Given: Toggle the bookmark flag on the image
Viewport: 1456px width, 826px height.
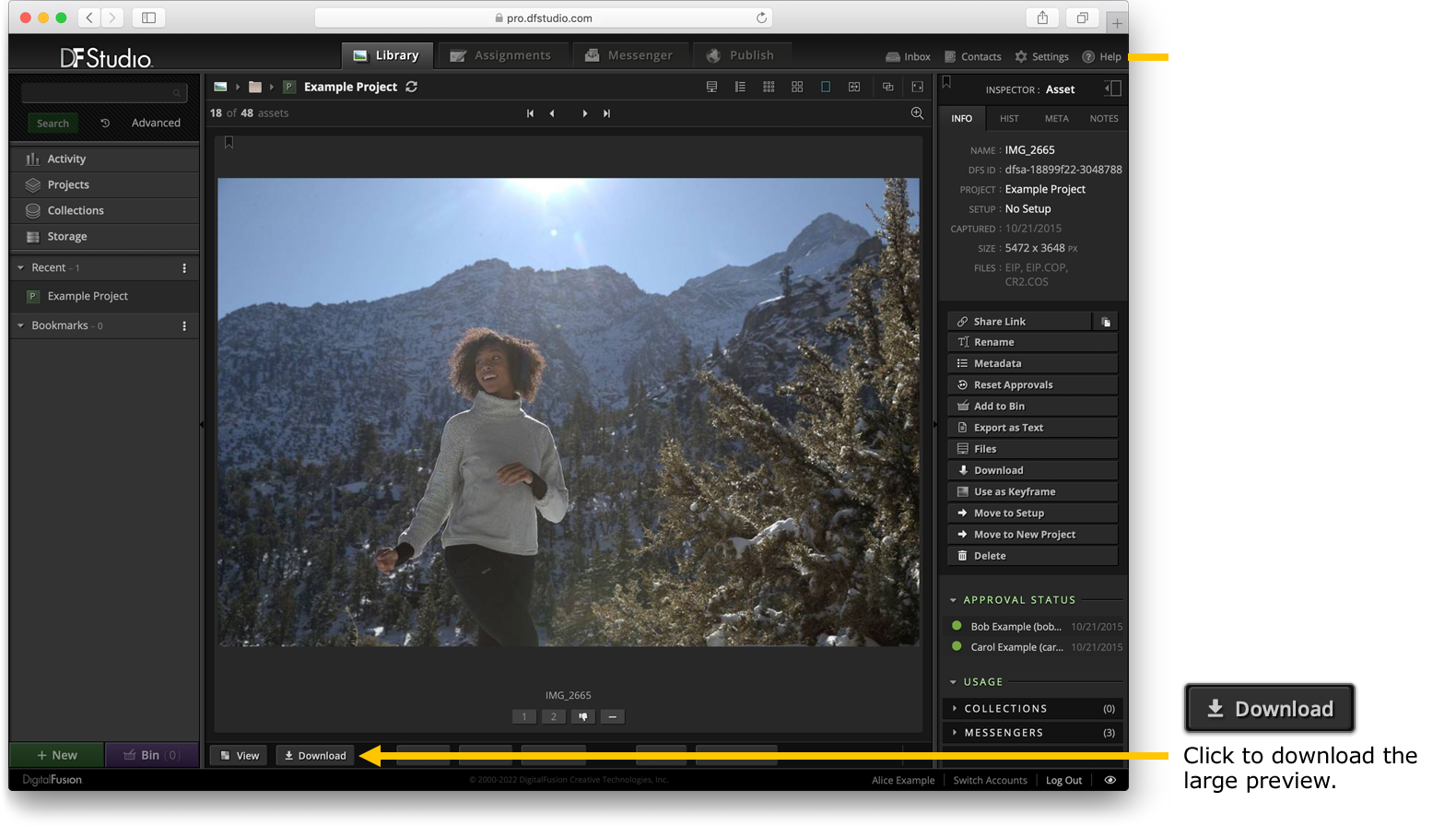Looking at the screenshot, I should 229,143.
